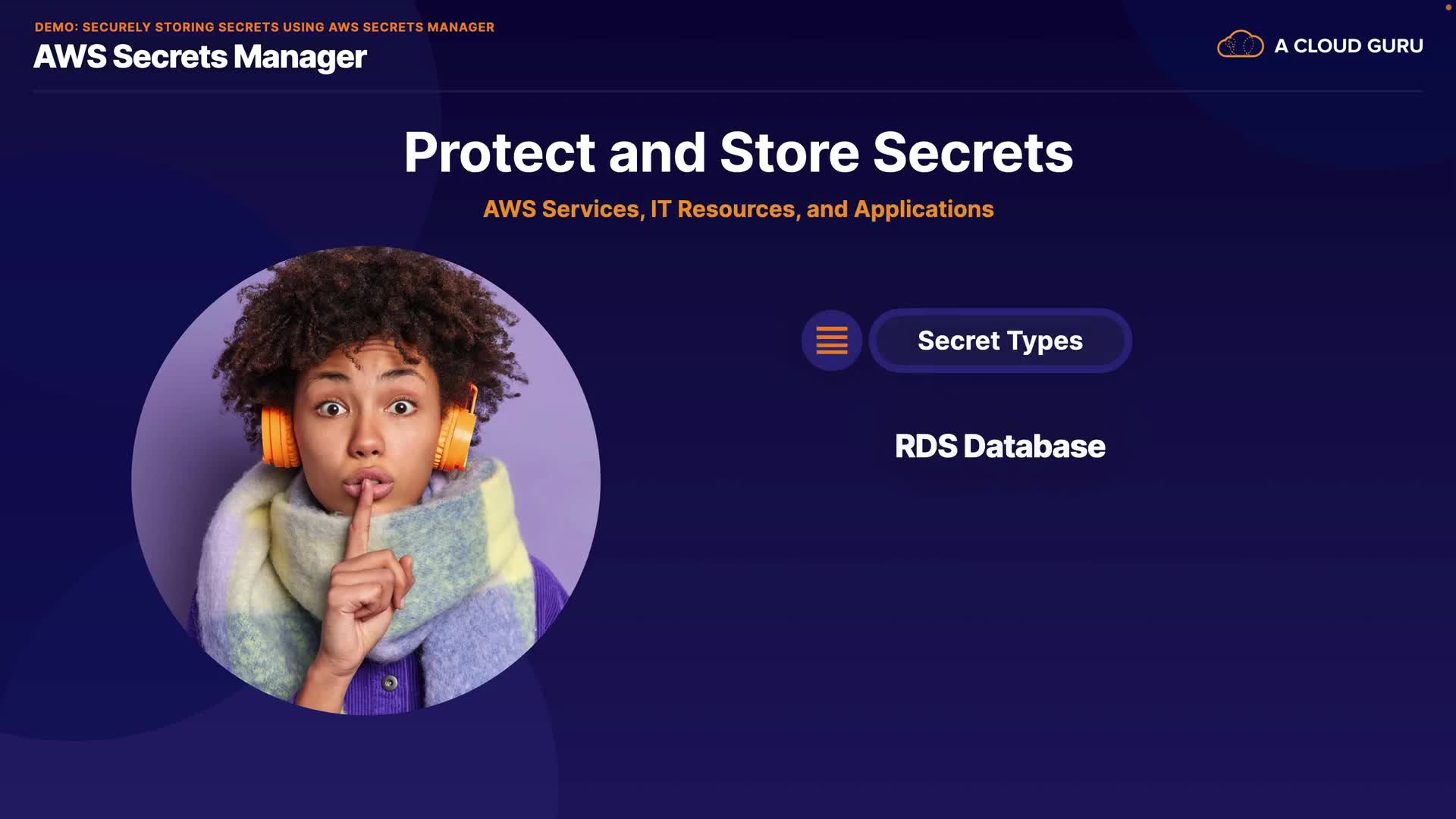Click the A CLOUD GURU brand text
Screen dimensions: 1456x819
pos(1348,45)
